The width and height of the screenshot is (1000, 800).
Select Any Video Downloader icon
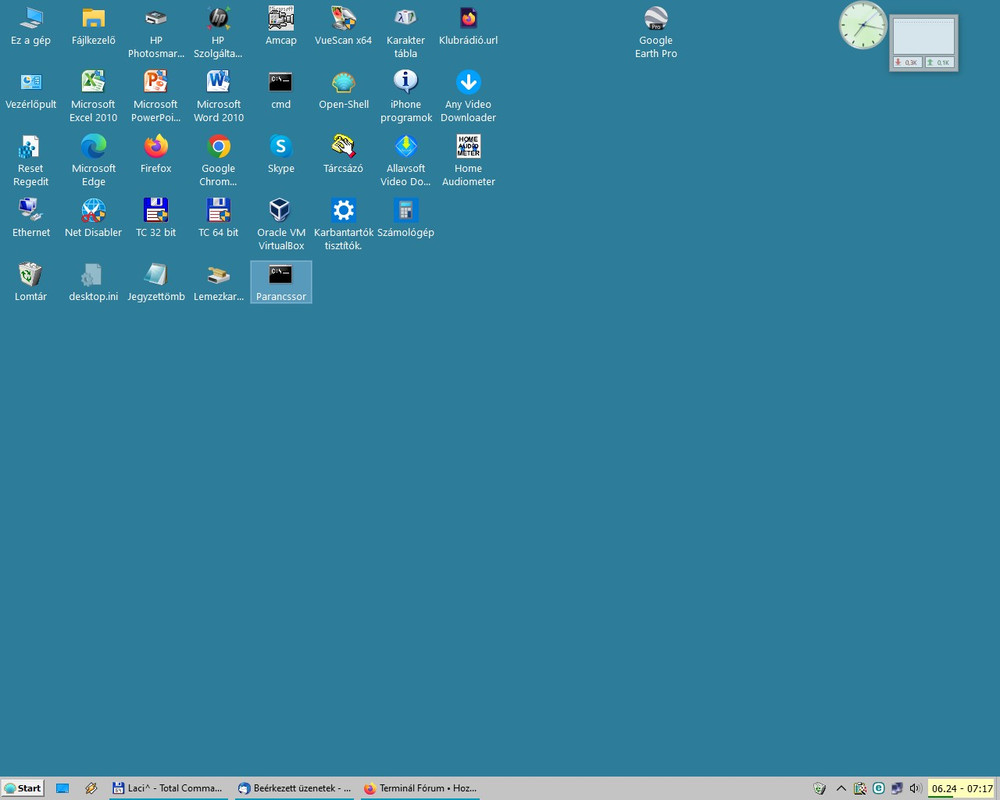pyautogui.click(x=468, y=97)
